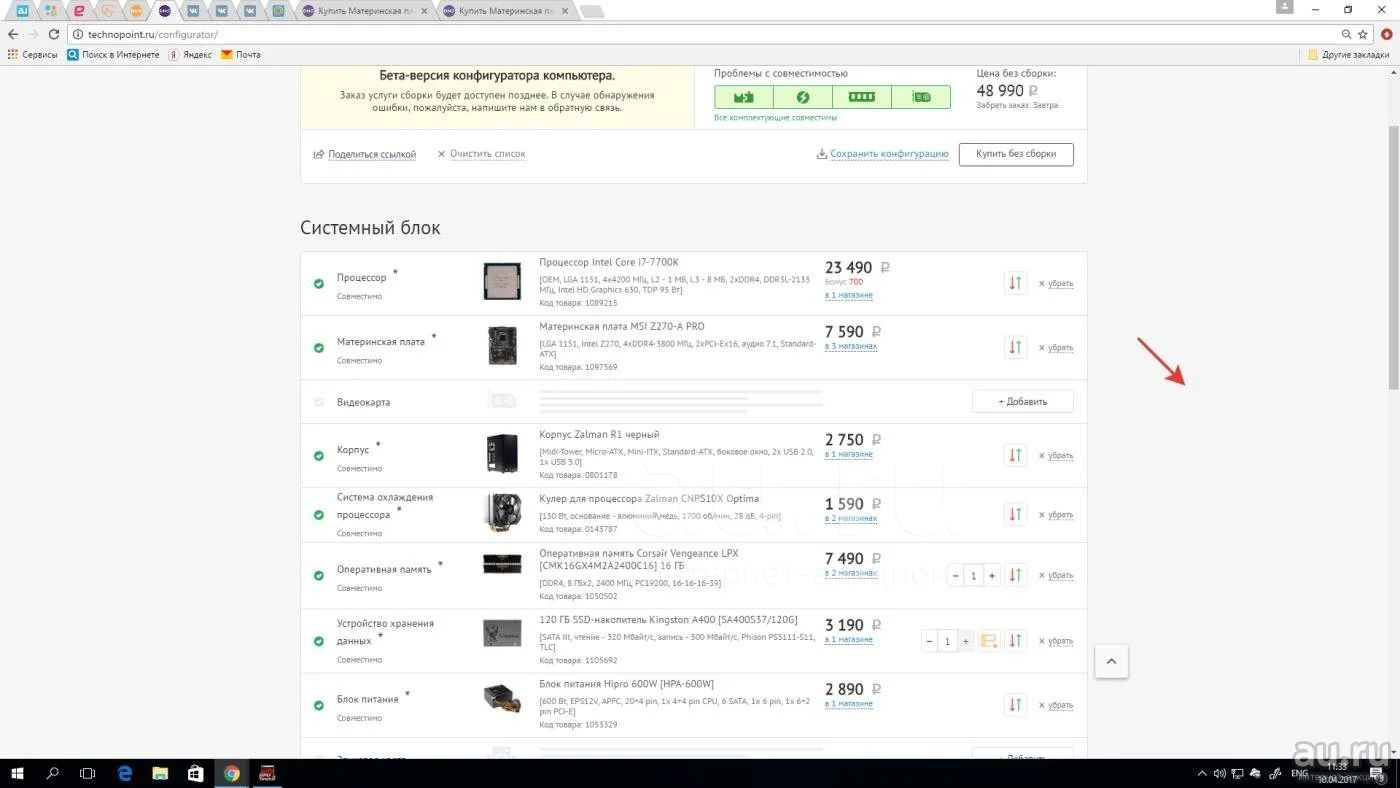
Task: Open Task View on taskbar
Action: point(88,773)
